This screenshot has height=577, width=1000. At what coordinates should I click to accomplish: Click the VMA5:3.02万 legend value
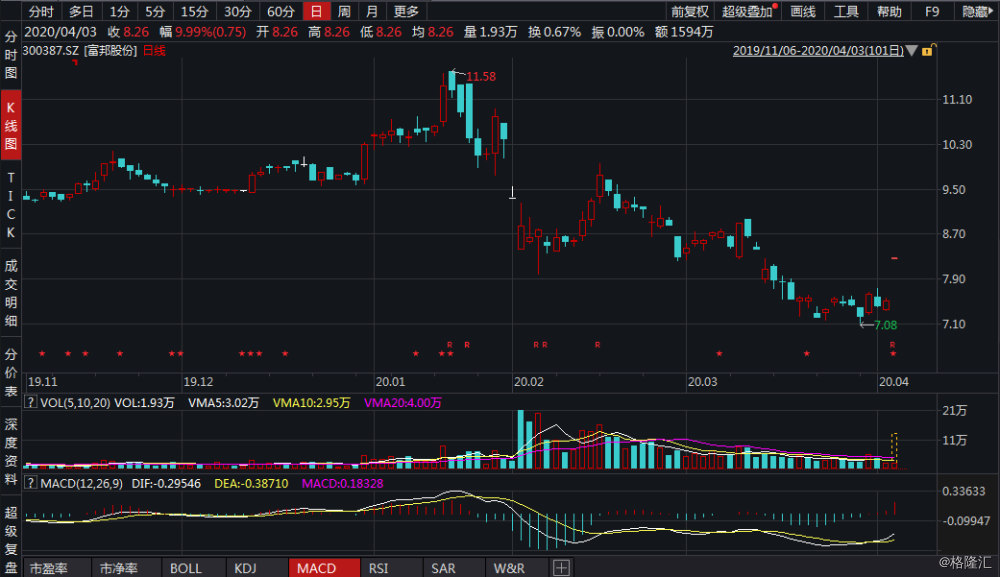(x=223, y=403)
